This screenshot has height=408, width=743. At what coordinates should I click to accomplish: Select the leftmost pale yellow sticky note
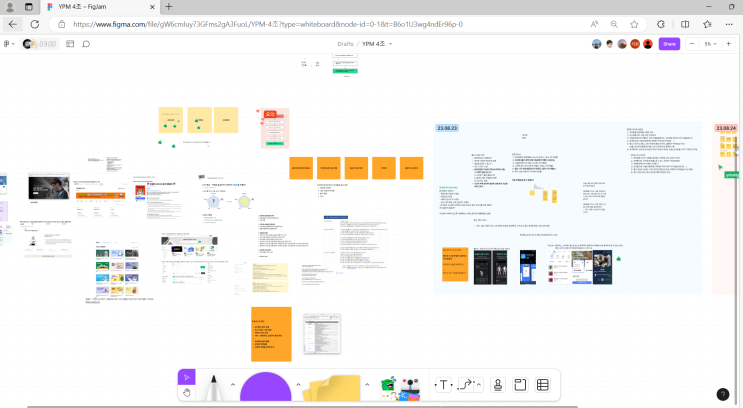pos(171,120)
